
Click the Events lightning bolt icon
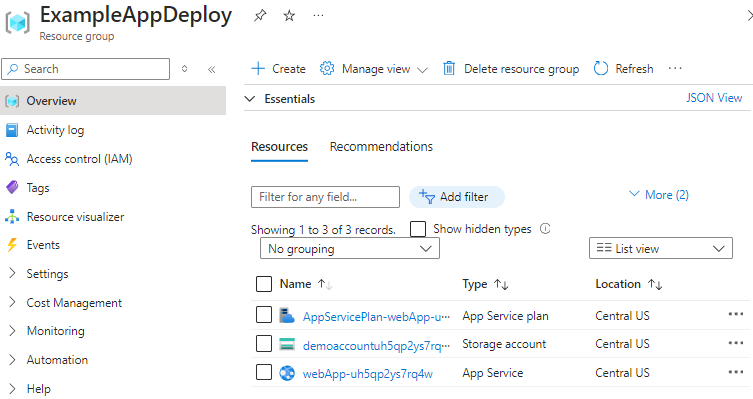(x=12, y=245)
